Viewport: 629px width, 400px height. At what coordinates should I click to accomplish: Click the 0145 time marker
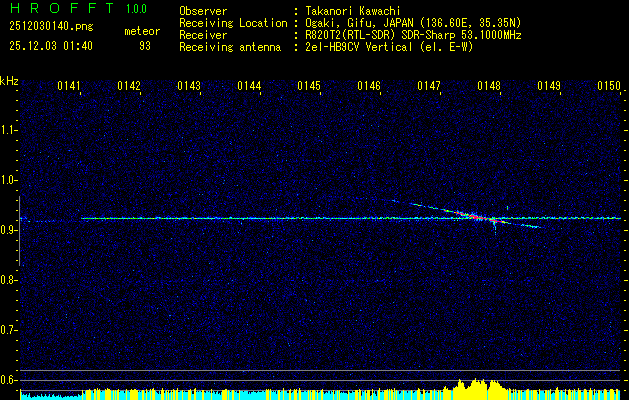[x=309, y=87]
